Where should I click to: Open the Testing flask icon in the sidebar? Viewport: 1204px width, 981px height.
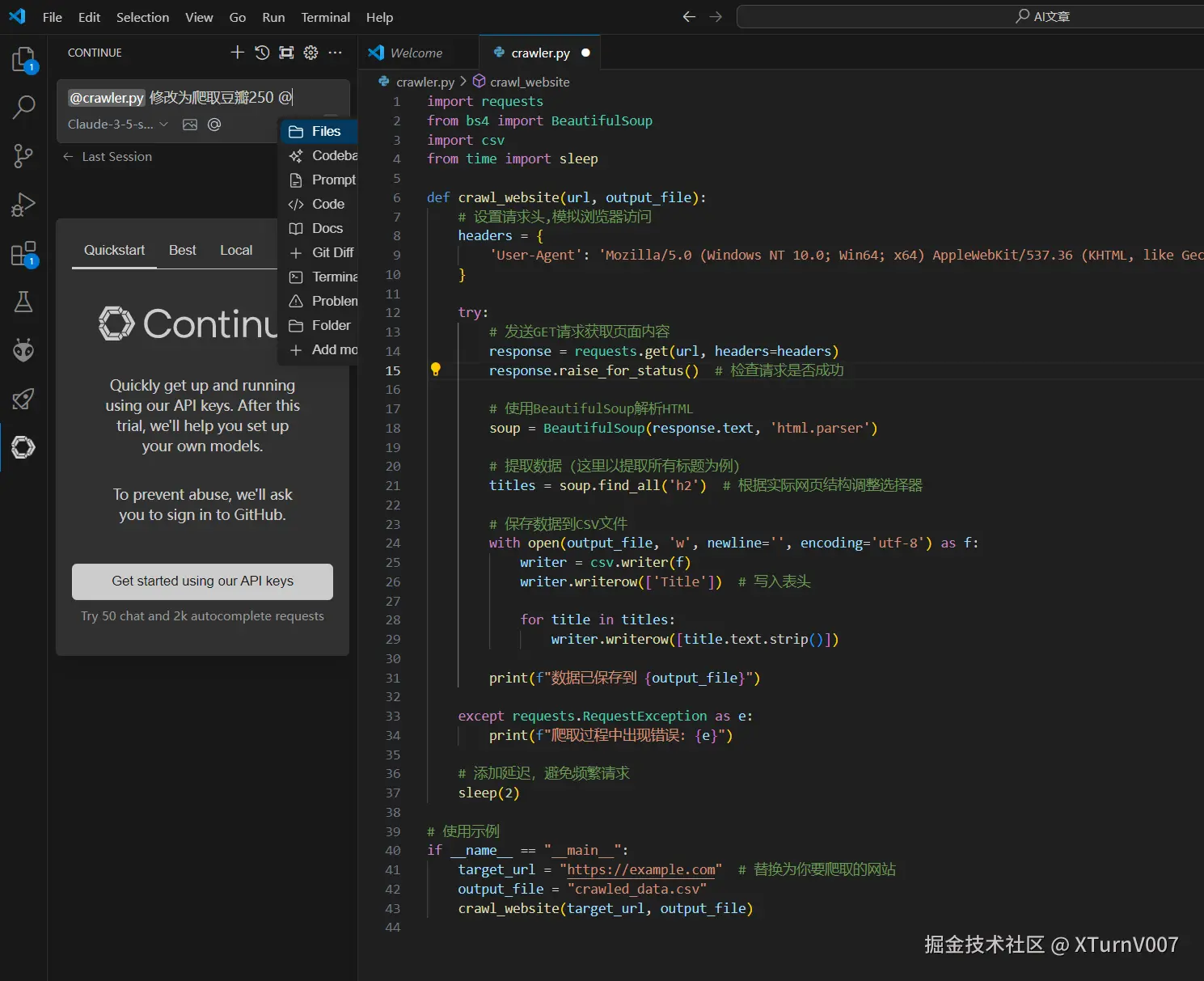point(23,302)
